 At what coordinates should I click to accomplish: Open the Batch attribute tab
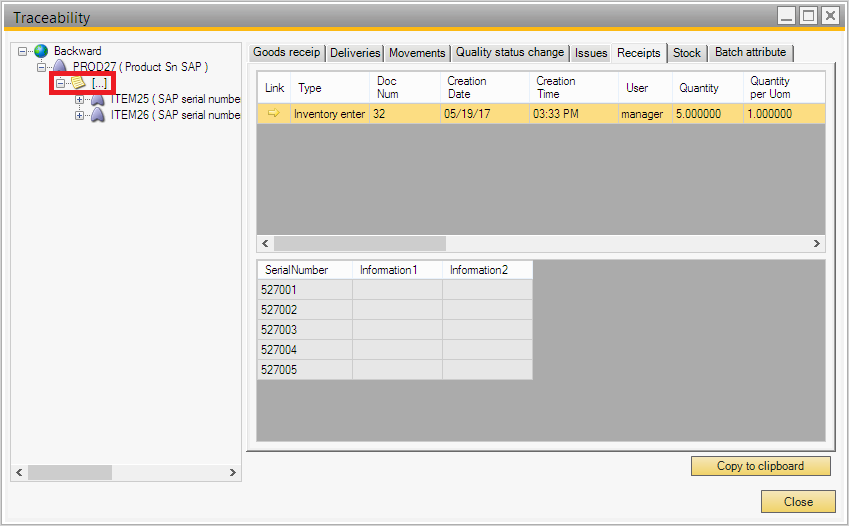click(x=750, y=52)
